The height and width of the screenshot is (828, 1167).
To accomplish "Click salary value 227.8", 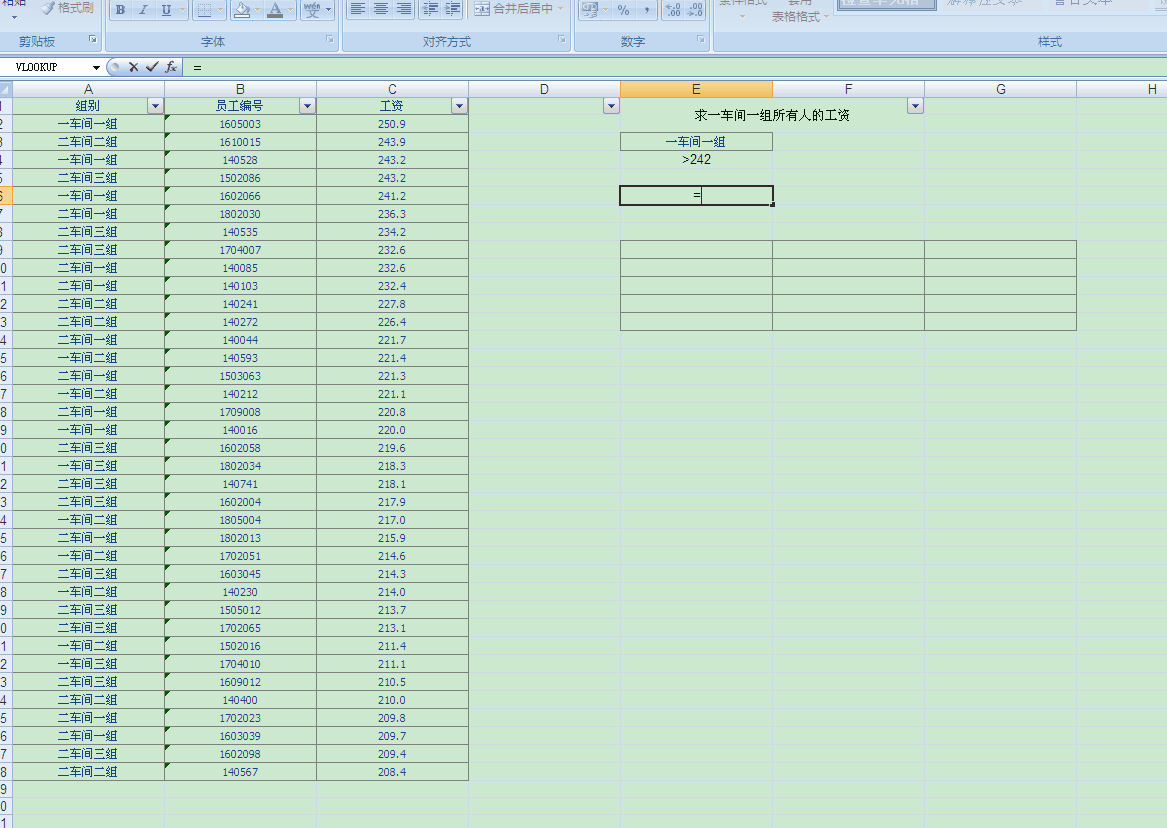I will click(x=392, y=304).
